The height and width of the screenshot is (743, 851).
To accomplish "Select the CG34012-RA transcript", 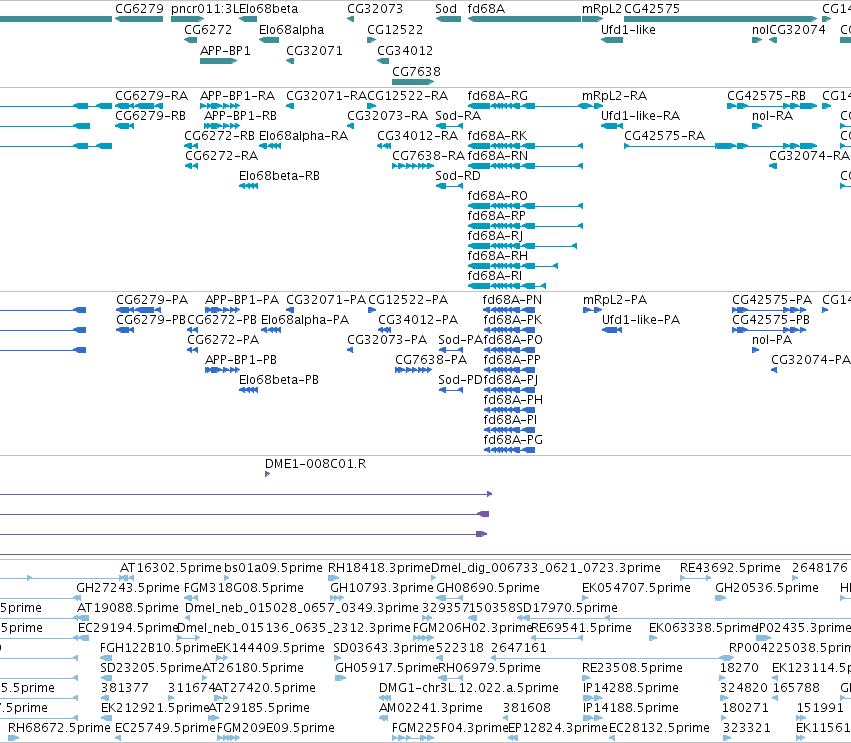I will point(384,146).
